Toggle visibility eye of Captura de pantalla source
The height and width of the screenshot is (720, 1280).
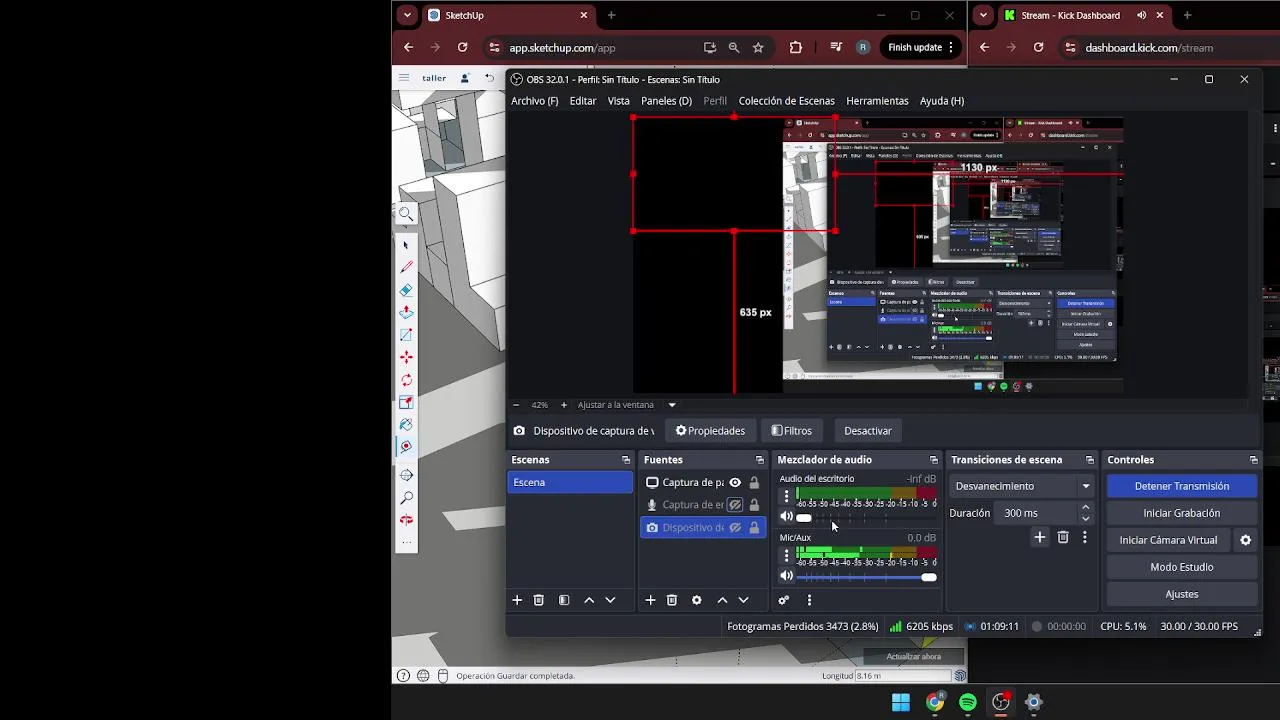pos(735,482)
